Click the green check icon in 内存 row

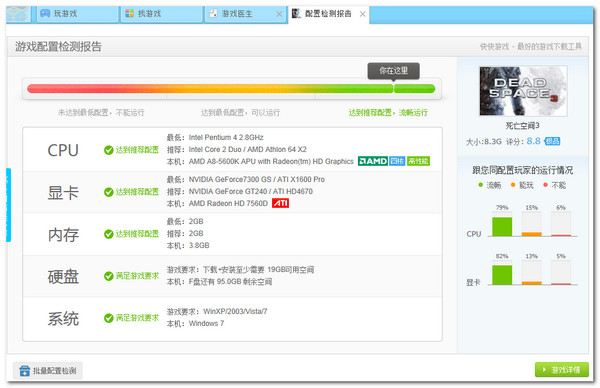[x=109, y=234]
